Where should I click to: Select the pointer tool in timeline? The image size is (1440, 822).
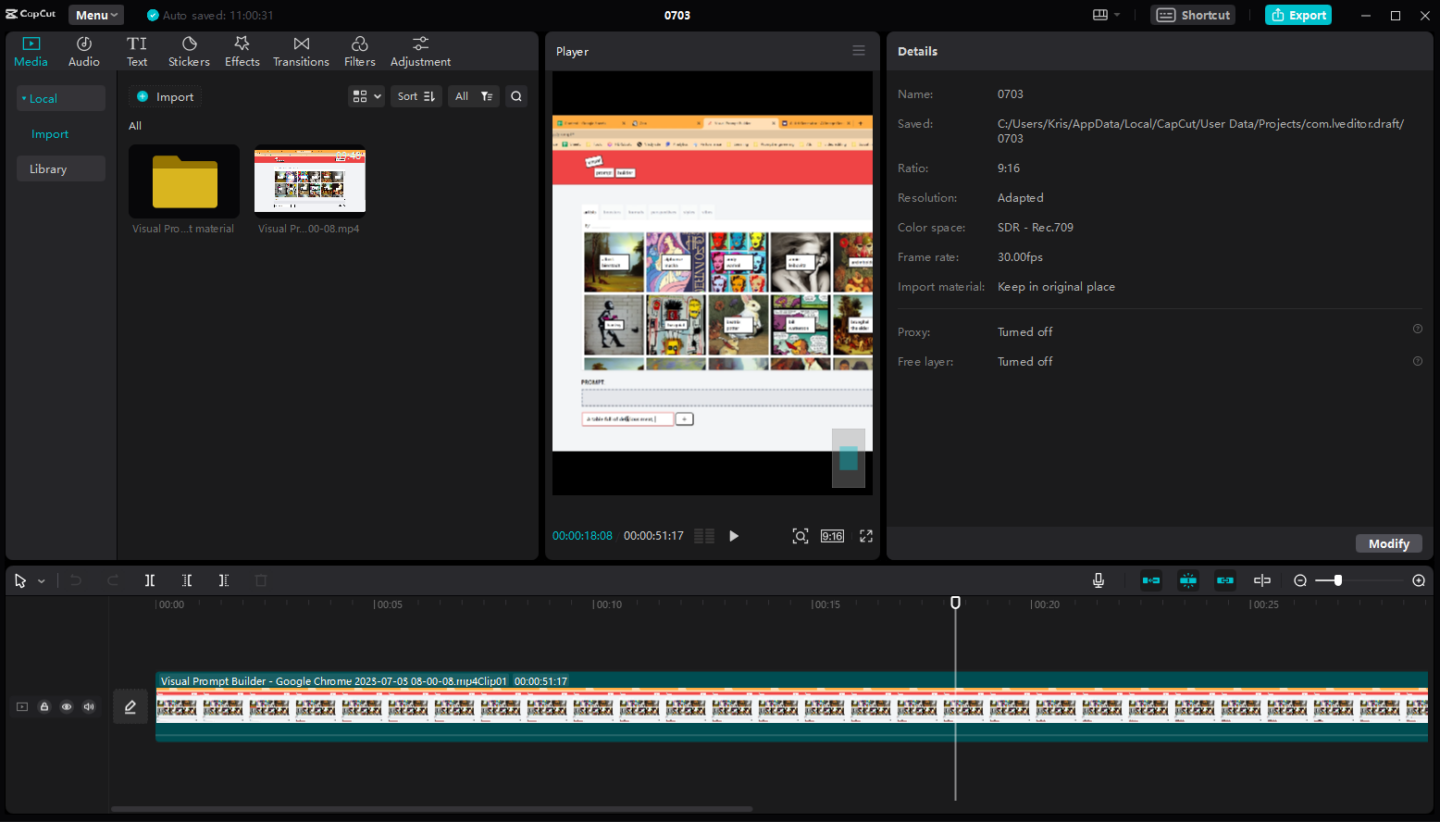[x=21, y=580]
